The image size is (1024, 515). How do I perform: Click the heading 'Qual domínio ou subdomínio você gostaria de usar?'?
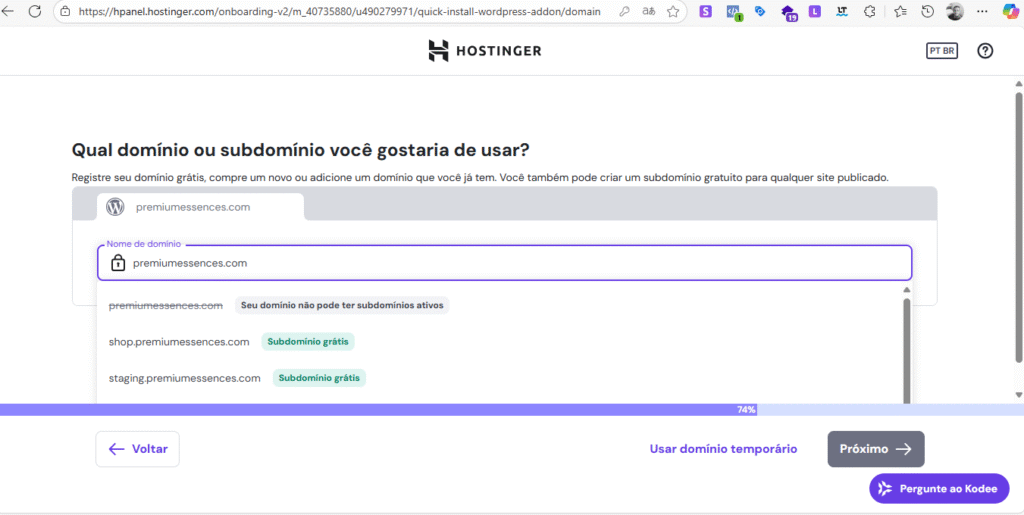point(300,150)
